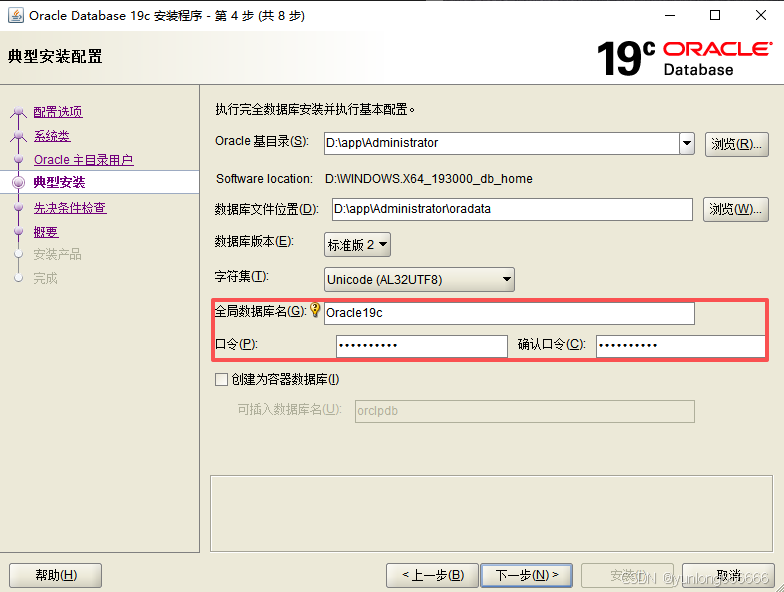
Task: Go back with the 上一步(B) button
Action: (432, 576)
